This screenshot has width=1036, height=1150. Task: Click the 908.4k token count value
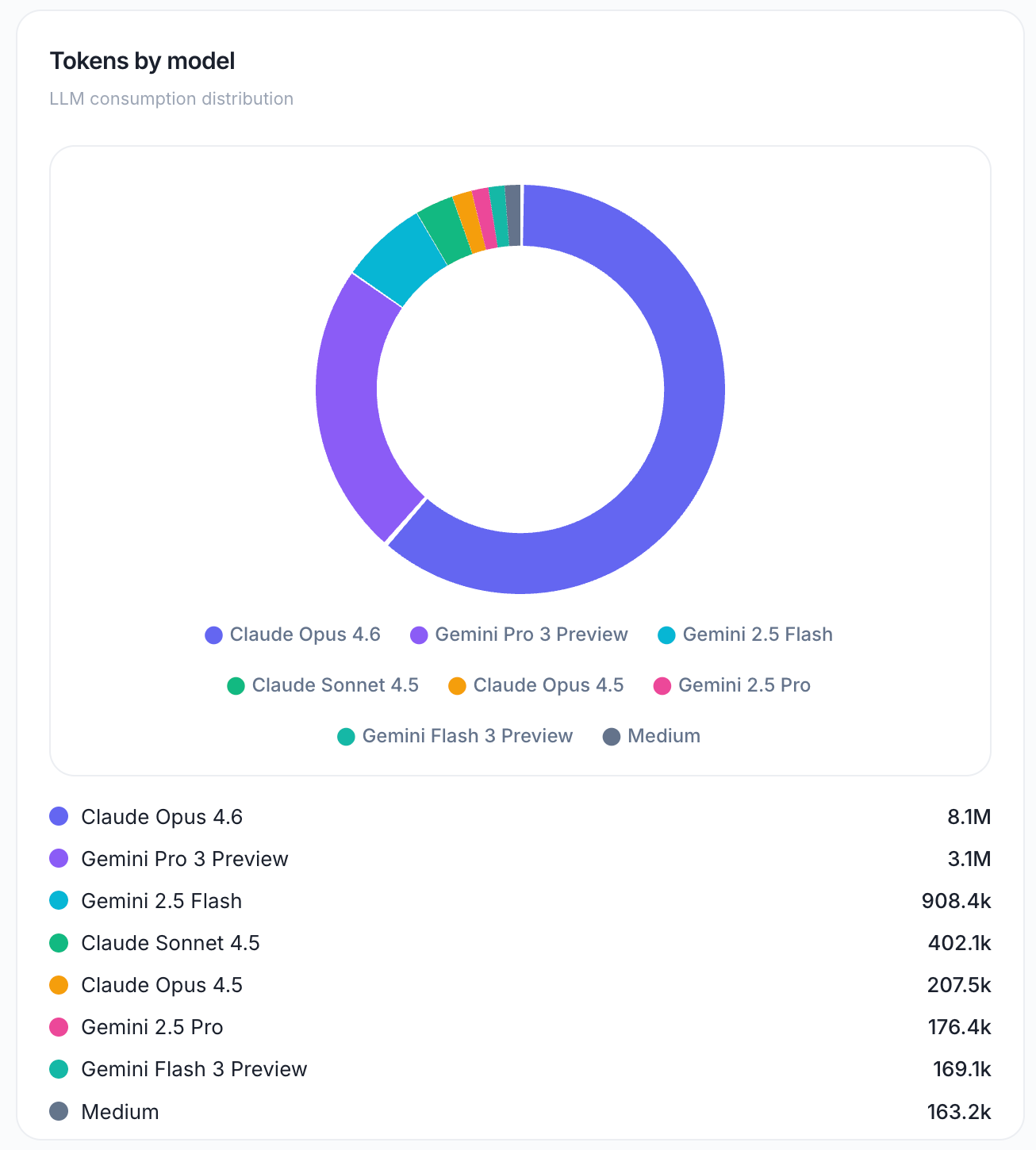click(956, 901)
